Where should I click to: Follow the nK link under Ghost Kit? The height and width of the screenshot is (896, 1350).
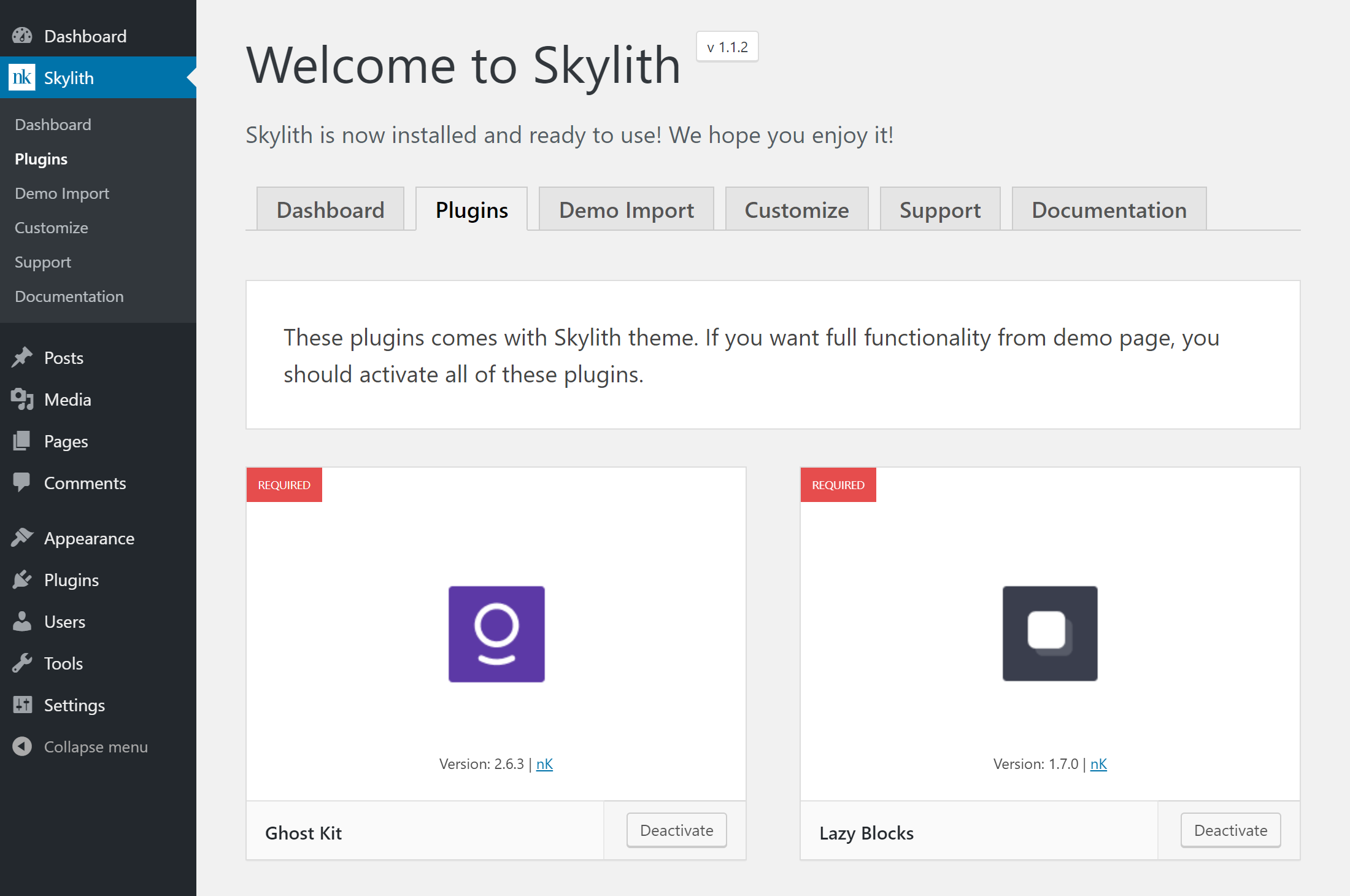544,764
